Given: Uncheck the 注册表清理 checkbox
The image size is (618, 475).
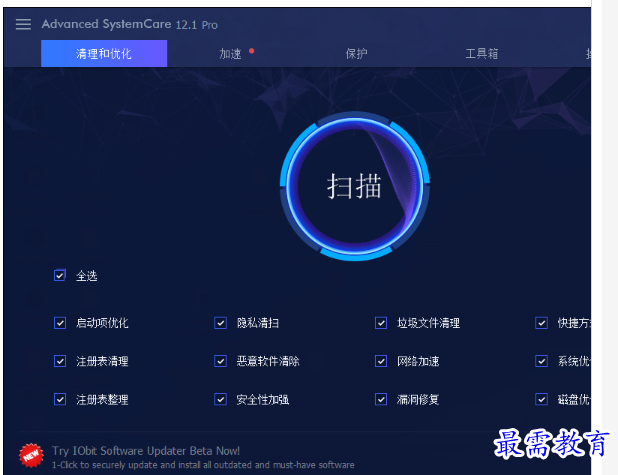Looking at the screenshot, I should (60, 361).
